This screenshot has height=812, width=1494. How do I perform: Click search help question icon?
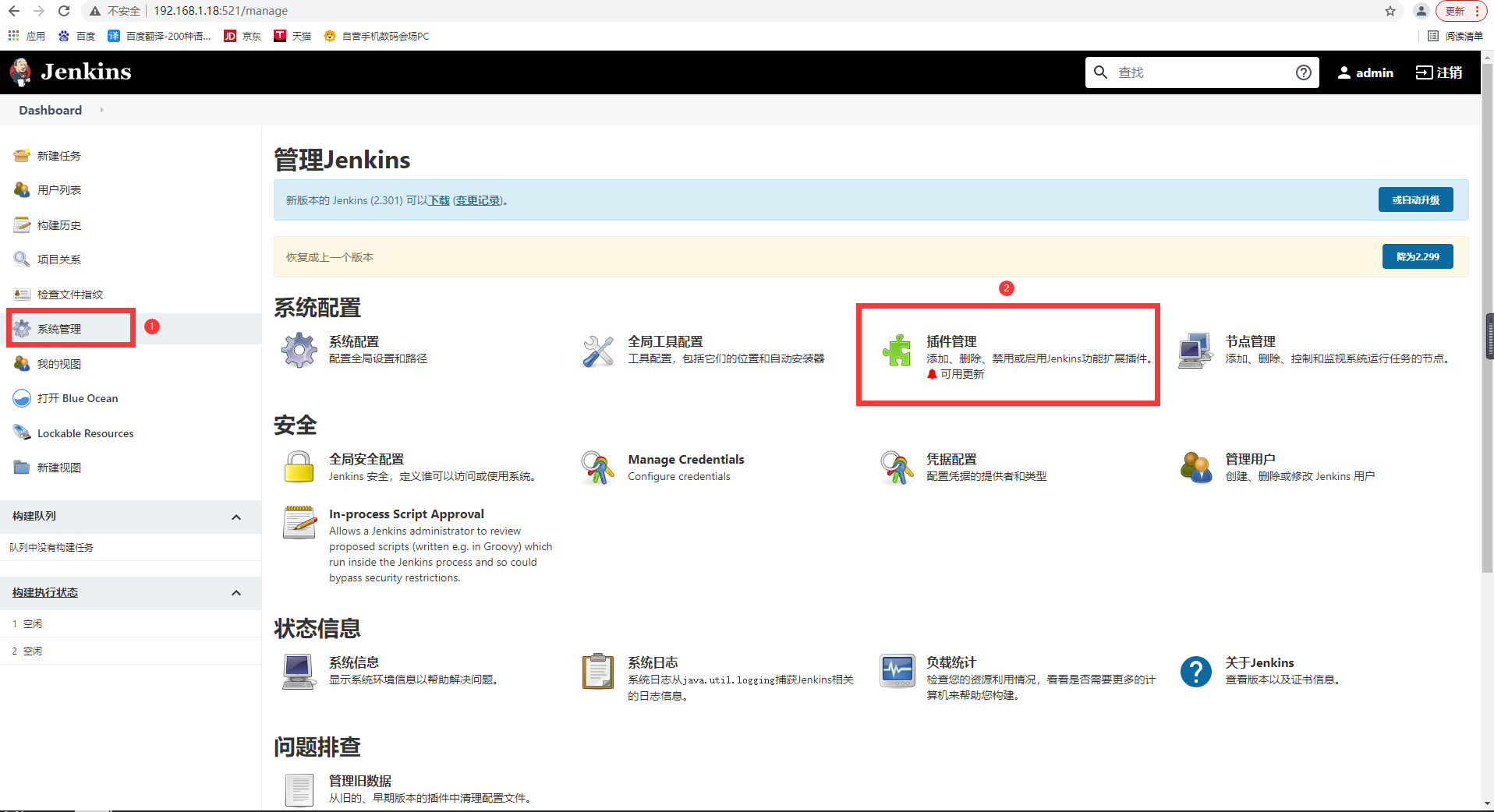[1303, 72]
